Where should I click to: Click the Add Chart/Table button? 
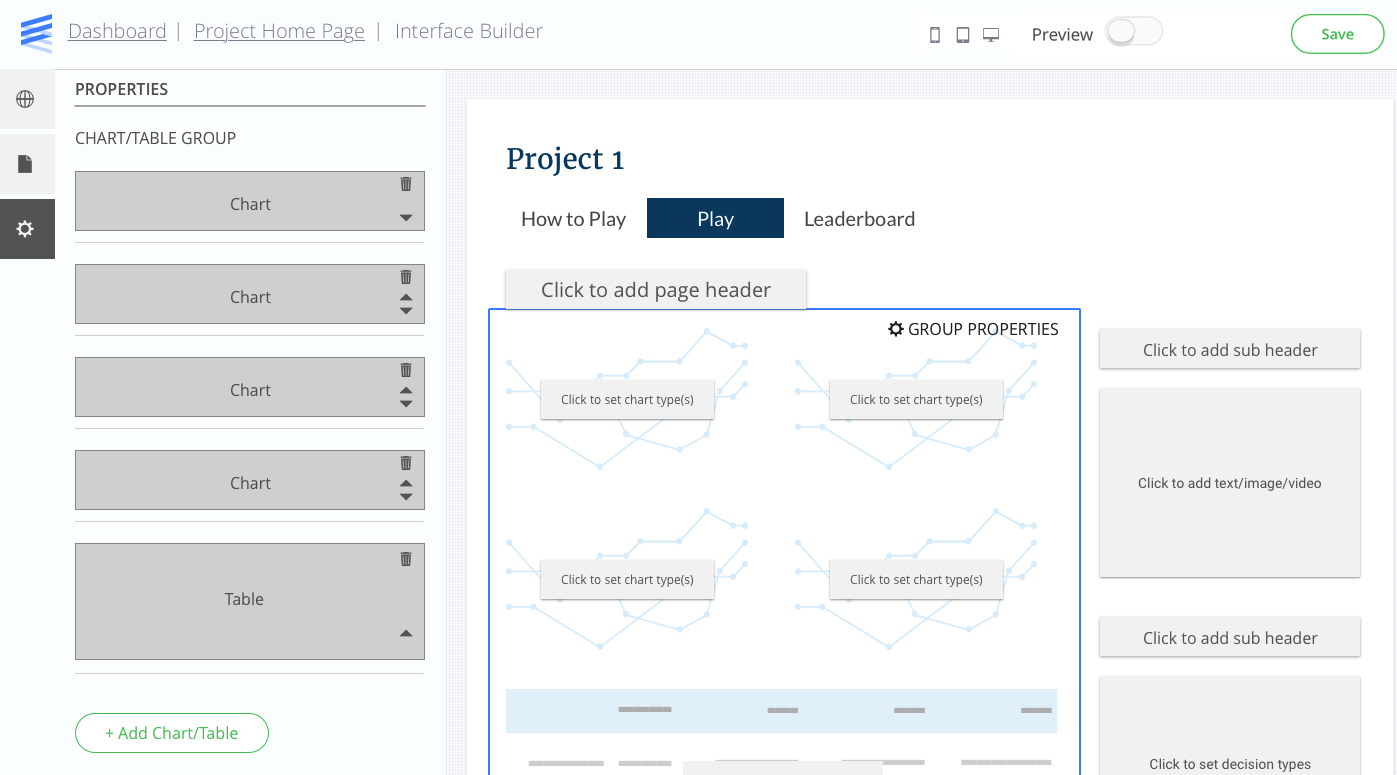[171, 733]
